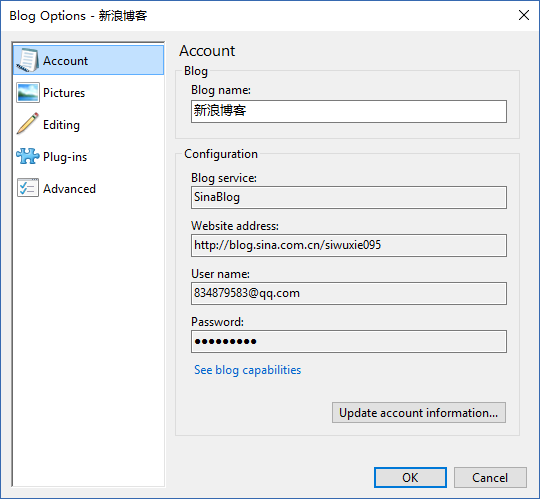This screenshot has height=499, width=540.
Task: Click the Pictures landscape icon
Action: pyautogui.click(x=28, y=93)
